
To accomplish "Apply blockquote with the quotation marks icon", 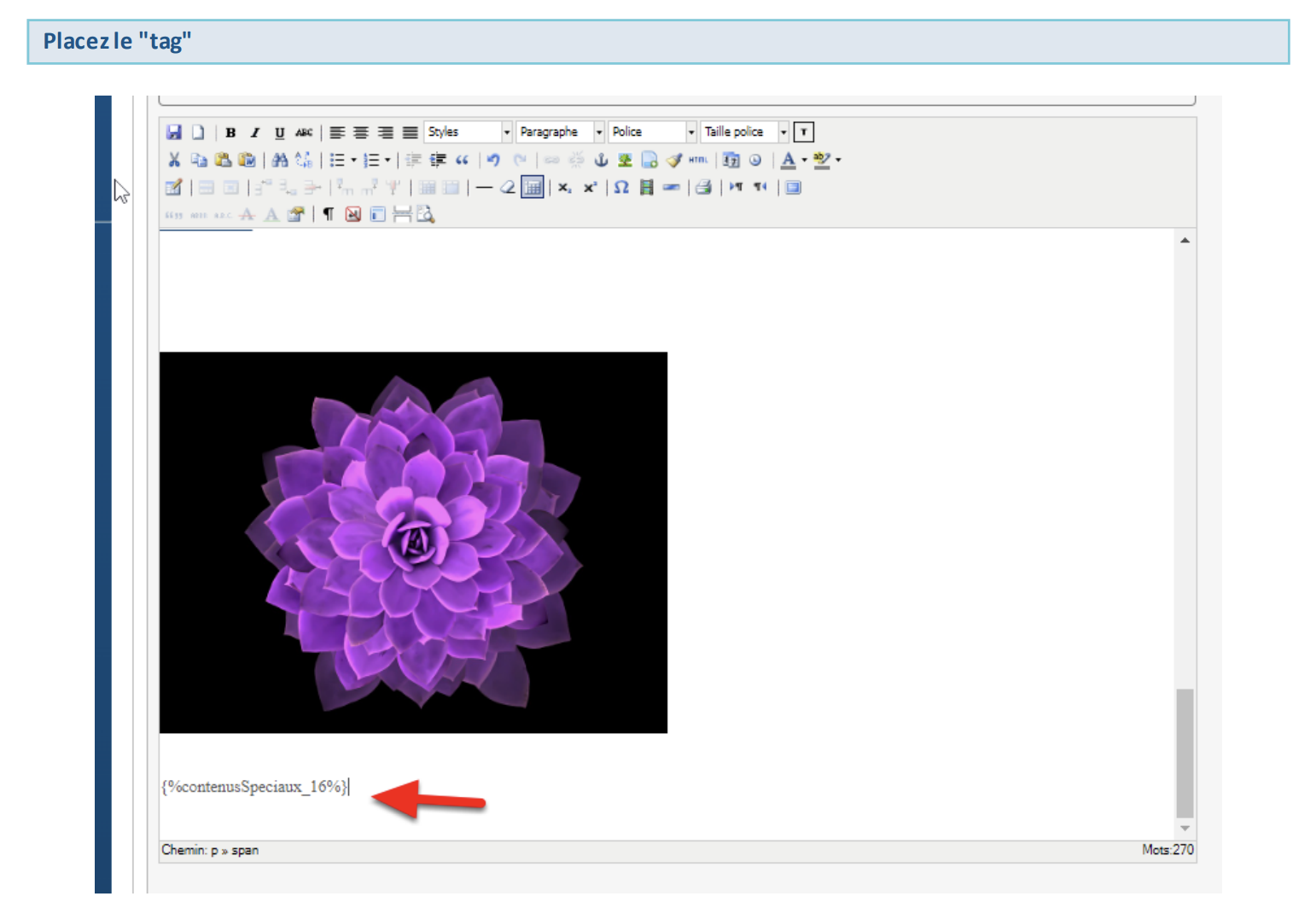I will click(x=462, y=160).
